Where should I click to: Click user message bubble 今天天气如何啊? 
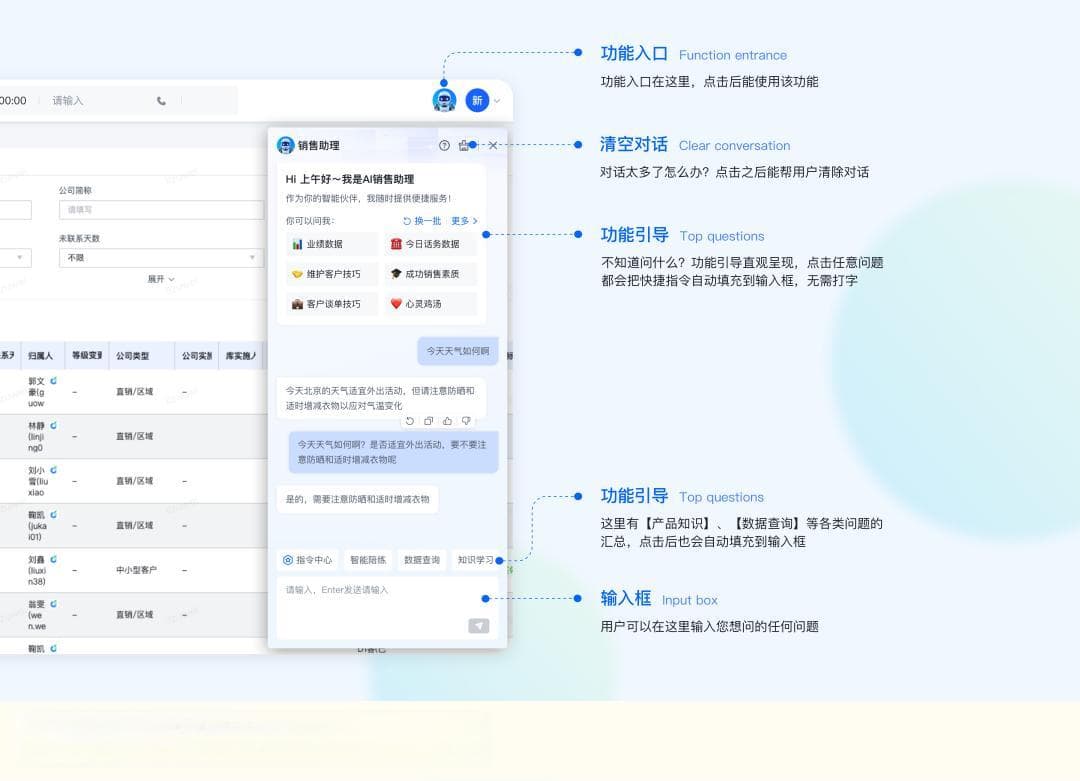tap(457, 351)
